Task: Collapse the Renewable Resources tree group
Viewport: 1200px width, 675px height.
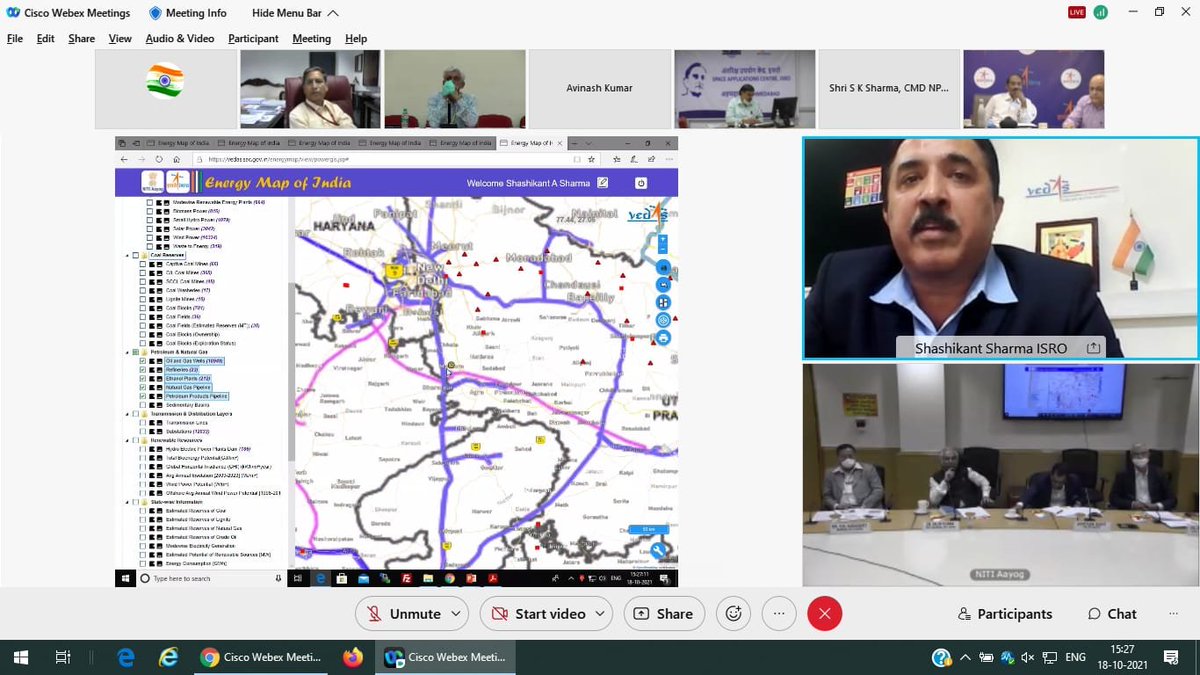Action: point(127,440)
